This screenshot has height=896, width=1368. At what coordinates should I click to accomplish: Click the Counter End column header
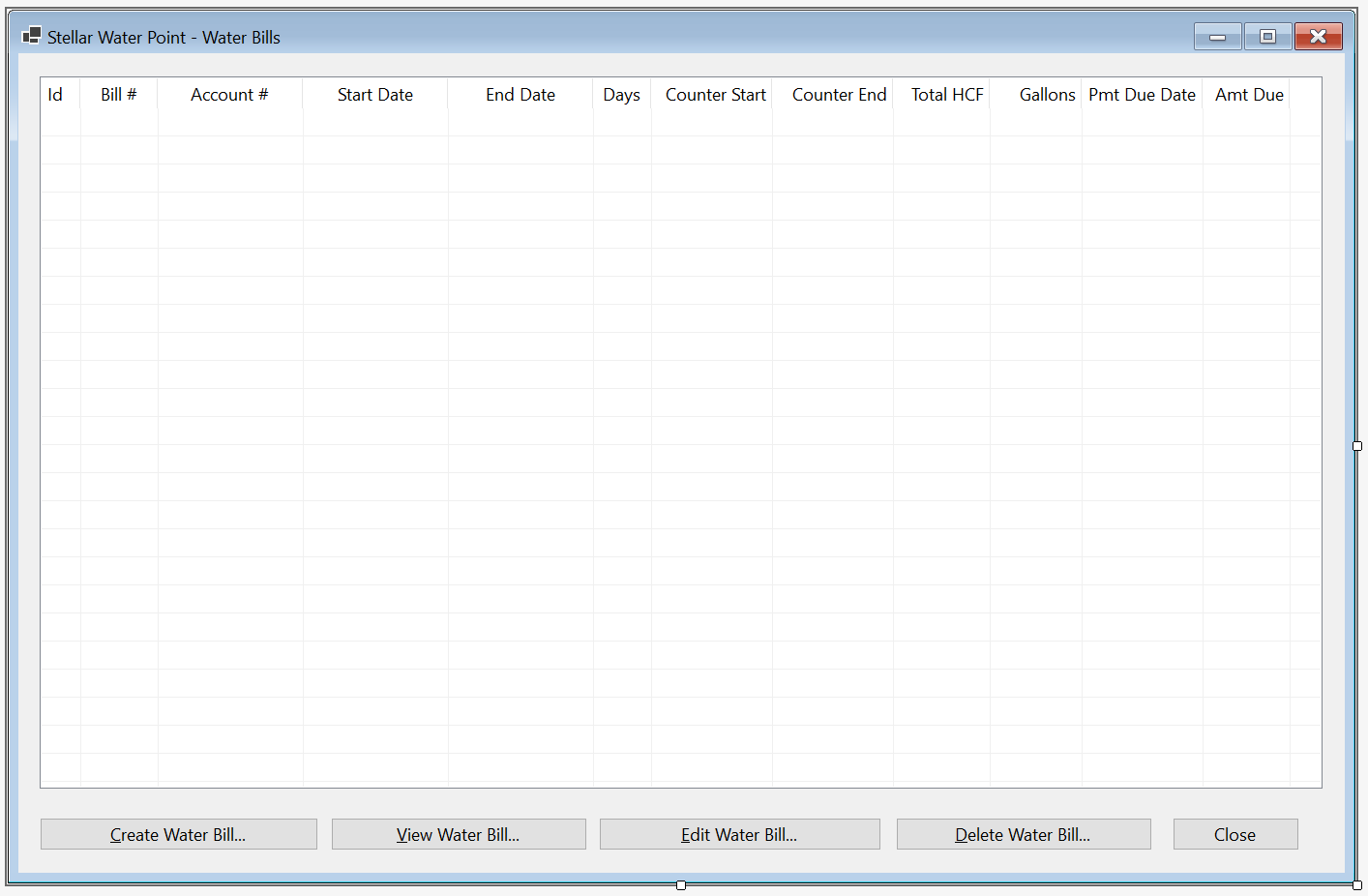point(833,95)
